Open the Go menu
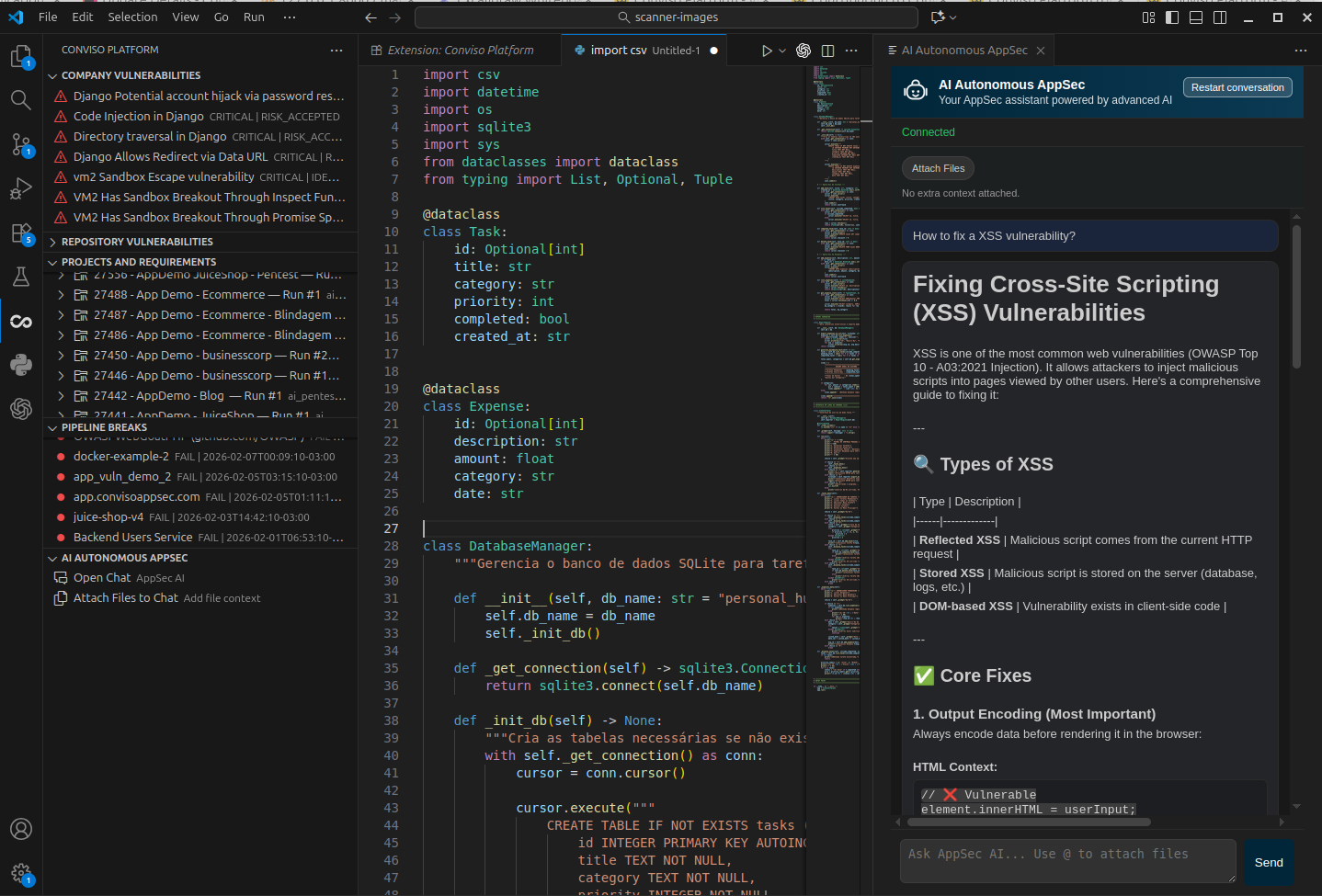The height and width of the screenshot is (896, 1322). (x=221, y=17)
